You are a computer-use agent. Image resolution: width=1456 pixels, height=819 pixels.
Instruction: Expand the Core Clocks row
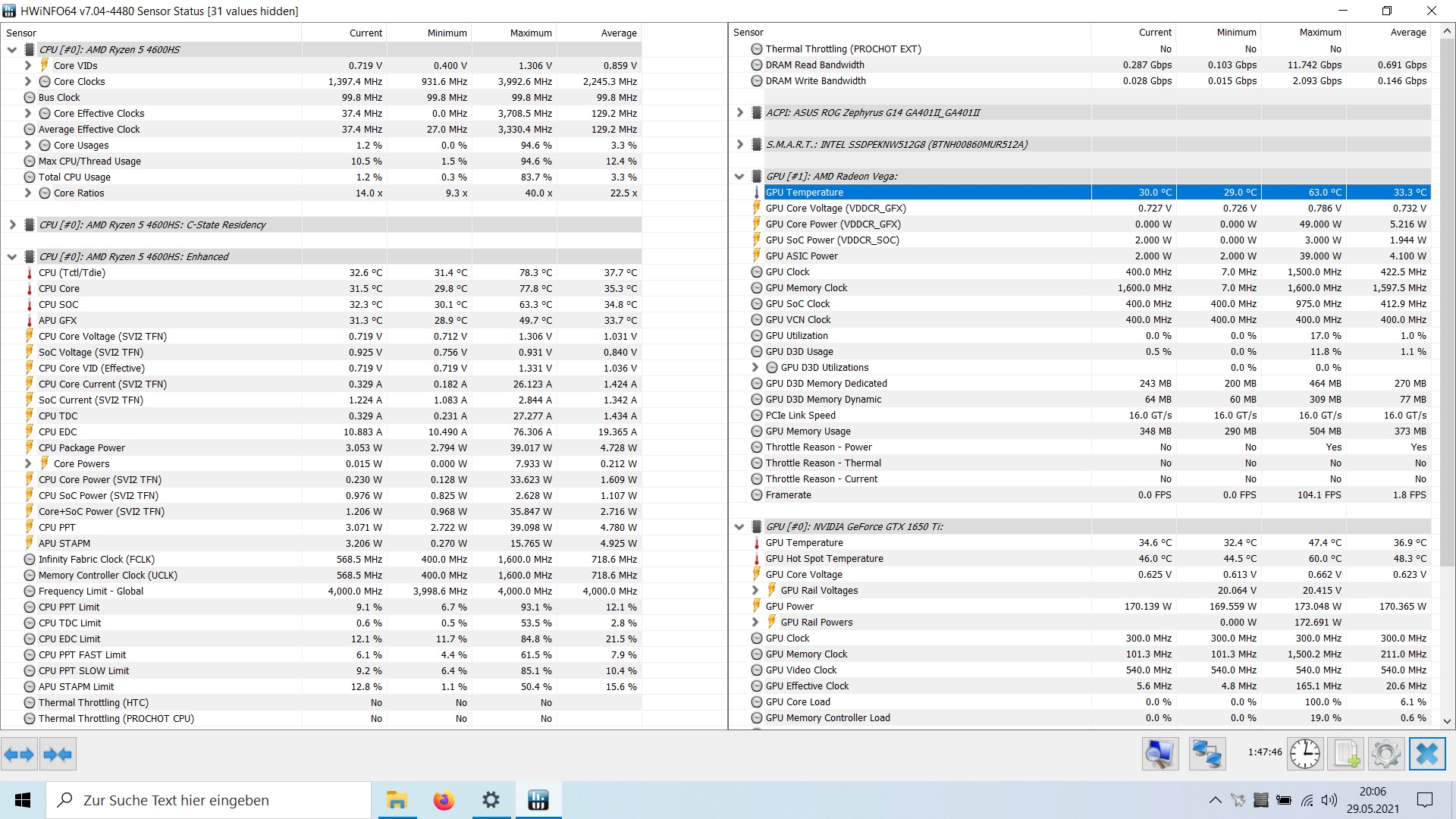28,82
